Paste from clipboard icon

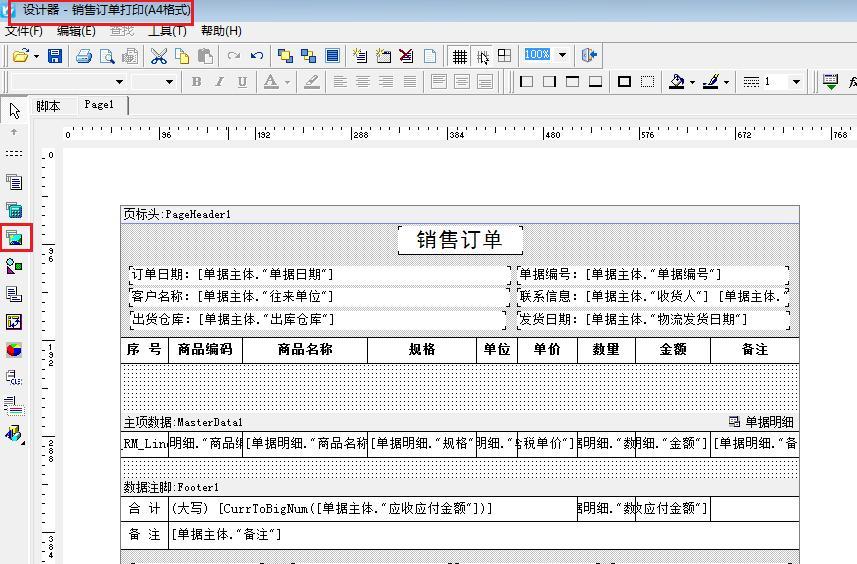205,56
